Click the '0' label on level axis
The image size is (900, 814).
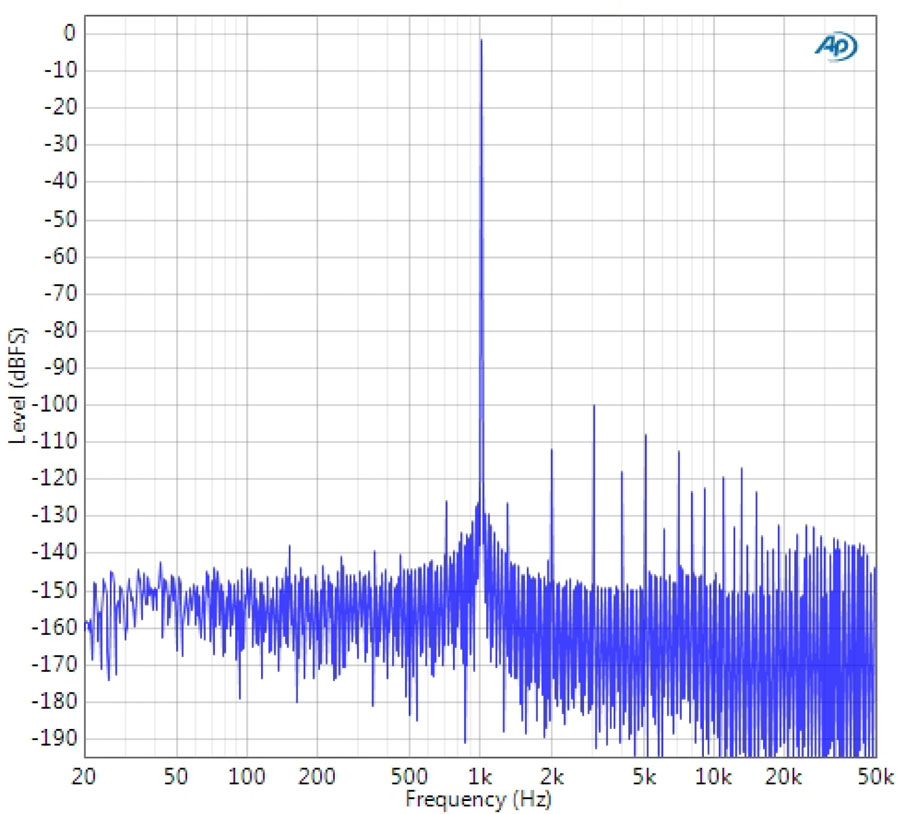[x=69, y=33]
